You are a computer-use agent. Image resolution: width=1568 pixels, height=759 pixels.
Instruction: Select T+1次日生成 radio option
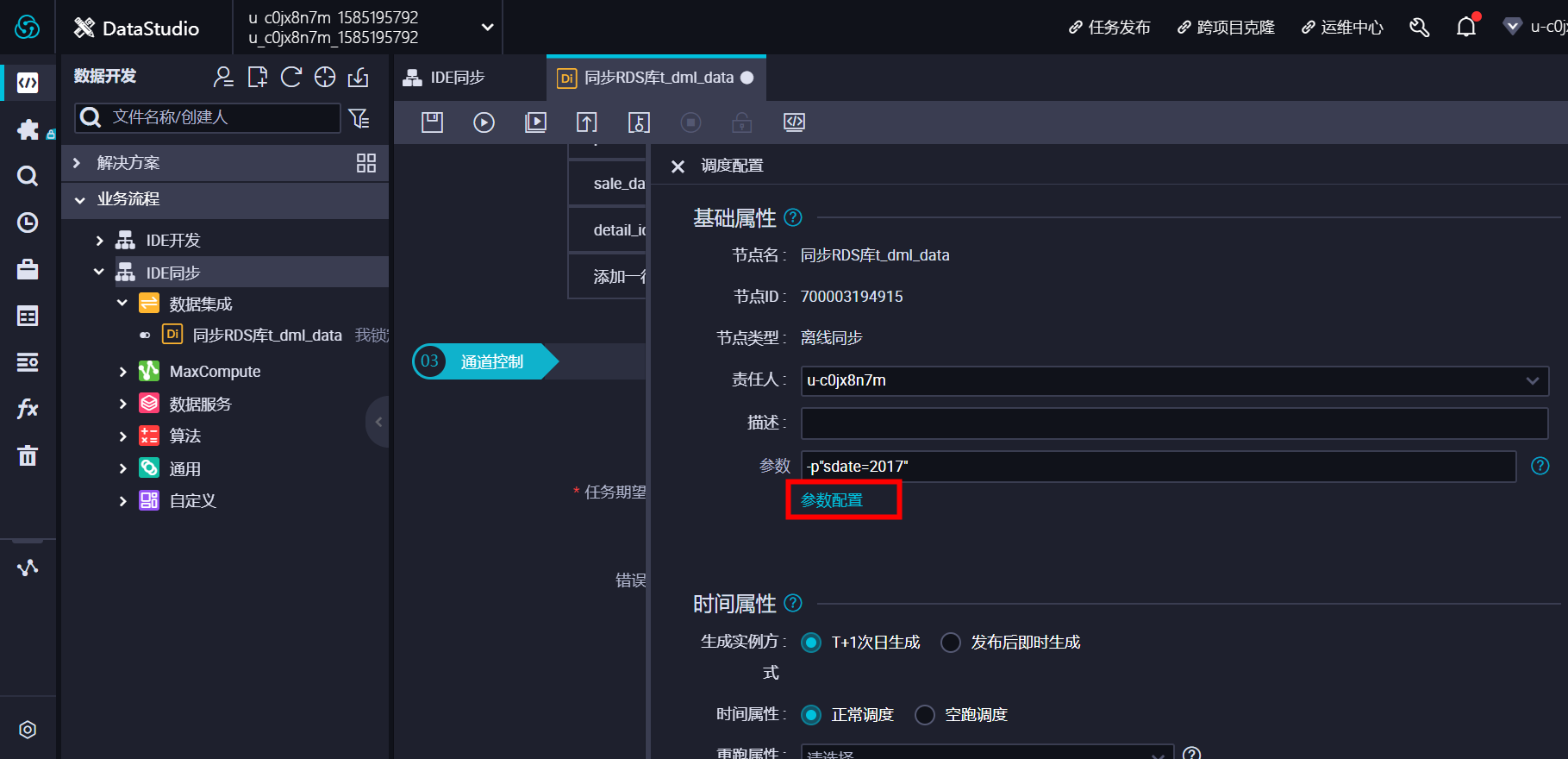pos(811,643)
